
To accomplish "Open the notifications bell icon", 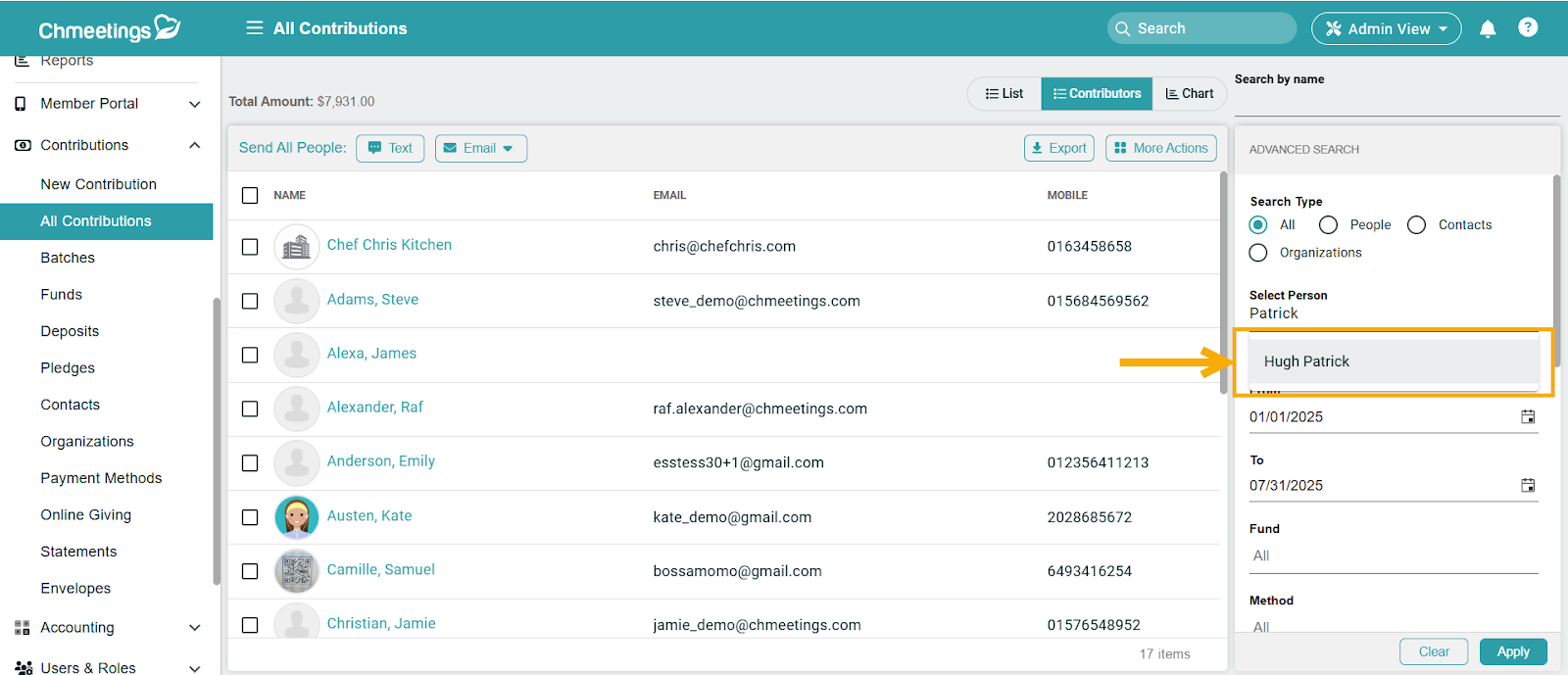I will tap(1487, 28).
